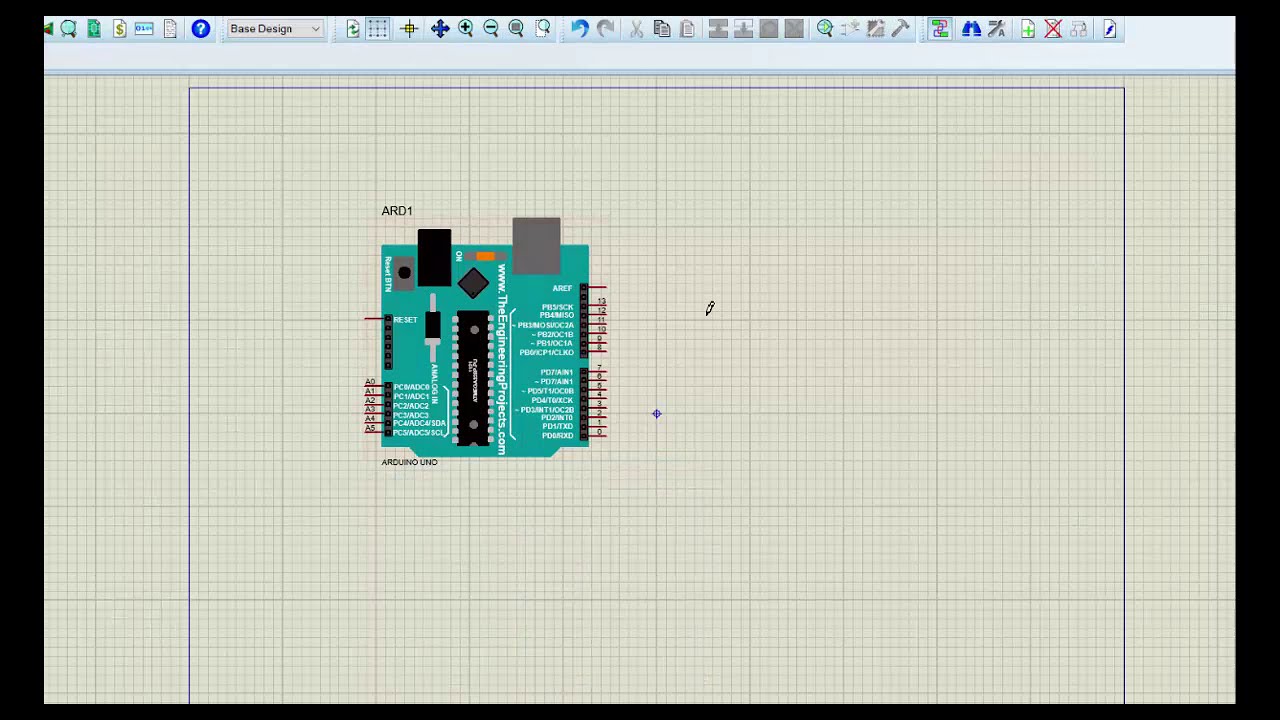Click the RESET pin on the Arduino

(373, 319)
